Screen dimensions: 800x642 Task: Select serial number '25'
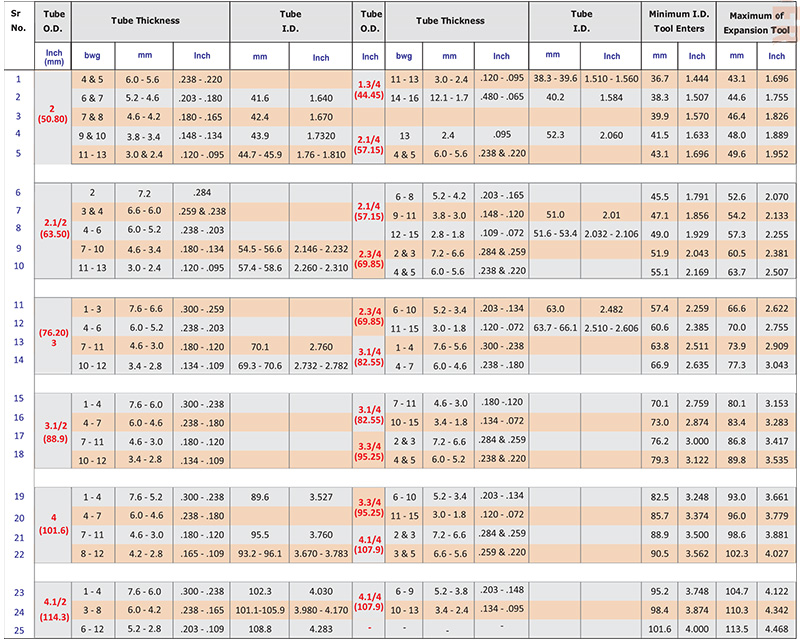[x=19, y=630]
